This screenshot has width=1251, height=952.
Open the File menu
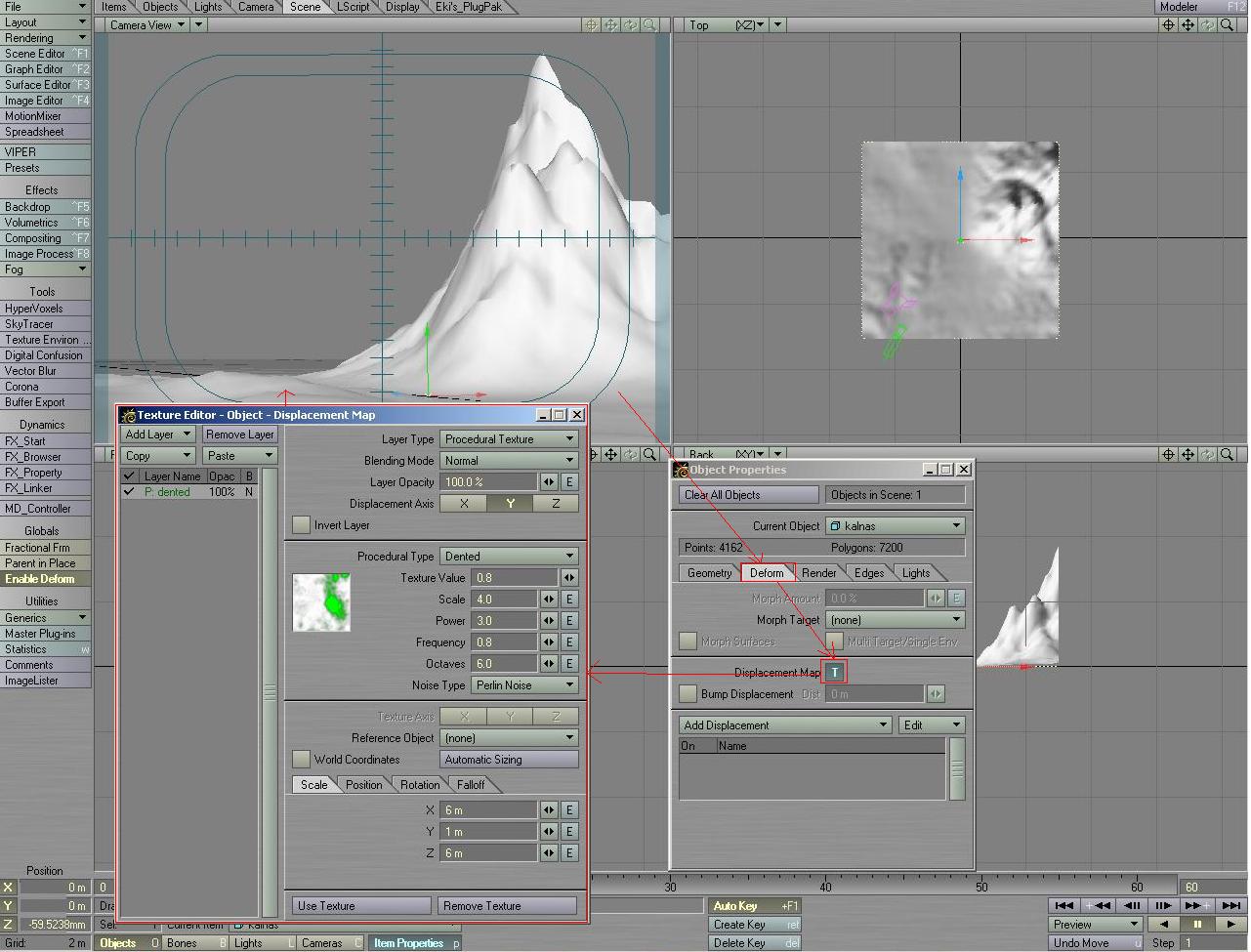[45, 7]
